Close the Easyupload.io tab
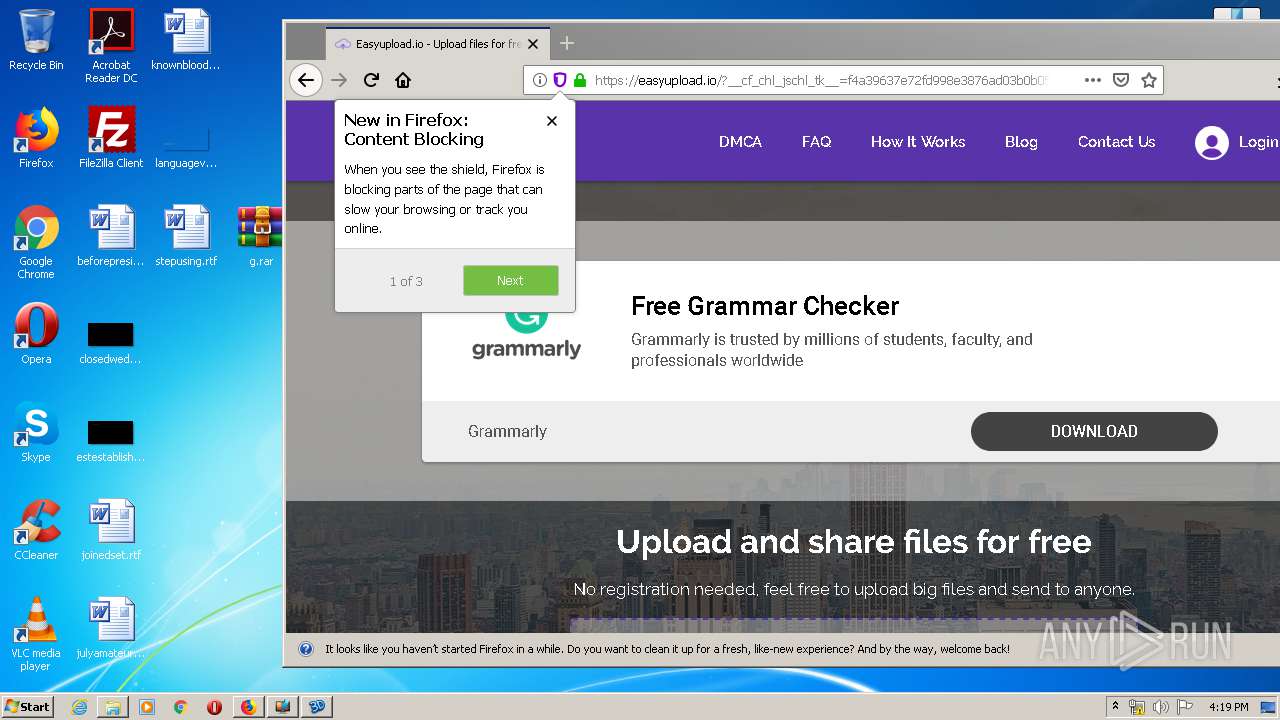This screenshot has height=720, width=1280. [x=533, y=44]
